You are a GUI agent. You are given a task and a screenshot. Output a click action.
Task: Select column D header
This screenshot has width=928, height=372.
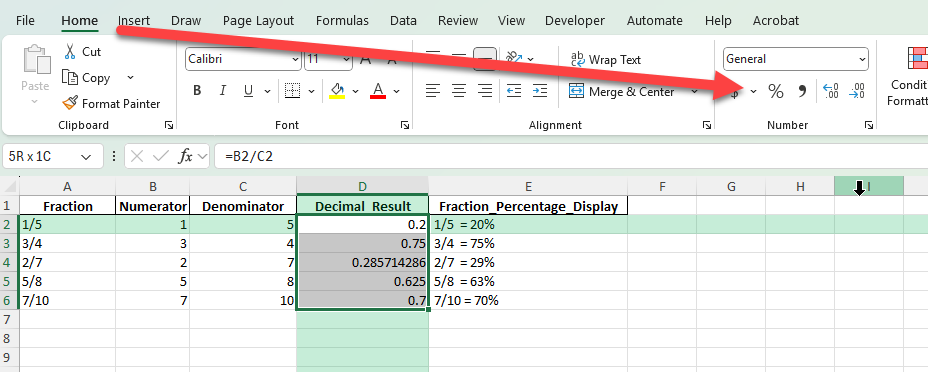pos(362,186)
